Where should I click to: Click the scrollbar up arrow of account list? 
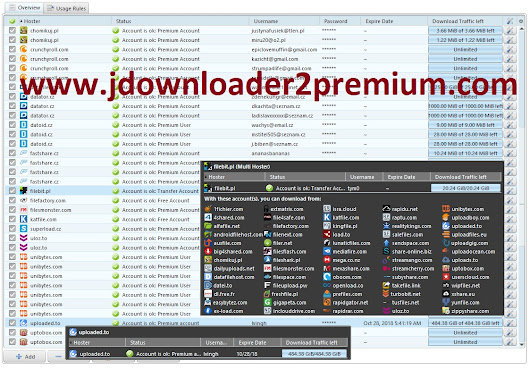pyautogui.click(x=521, y=30)
